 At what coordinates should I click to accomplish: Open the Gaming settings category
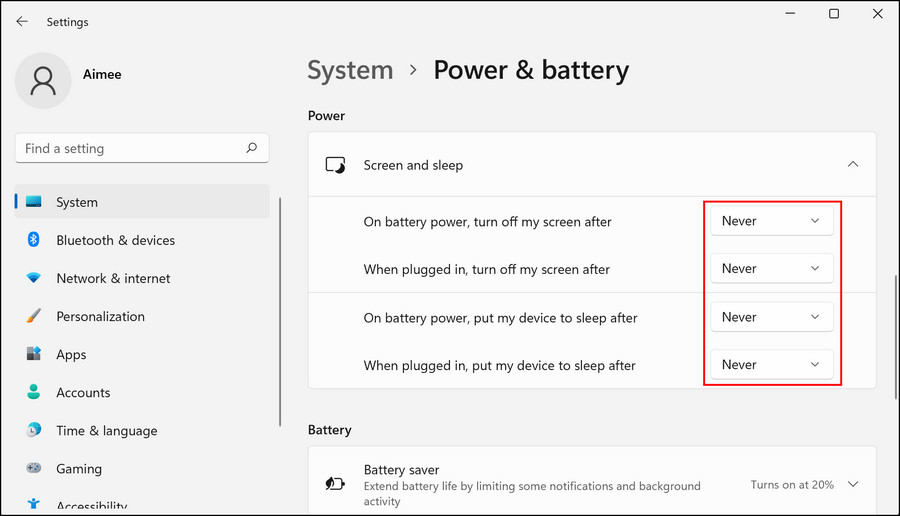click(x=79, y=468)
